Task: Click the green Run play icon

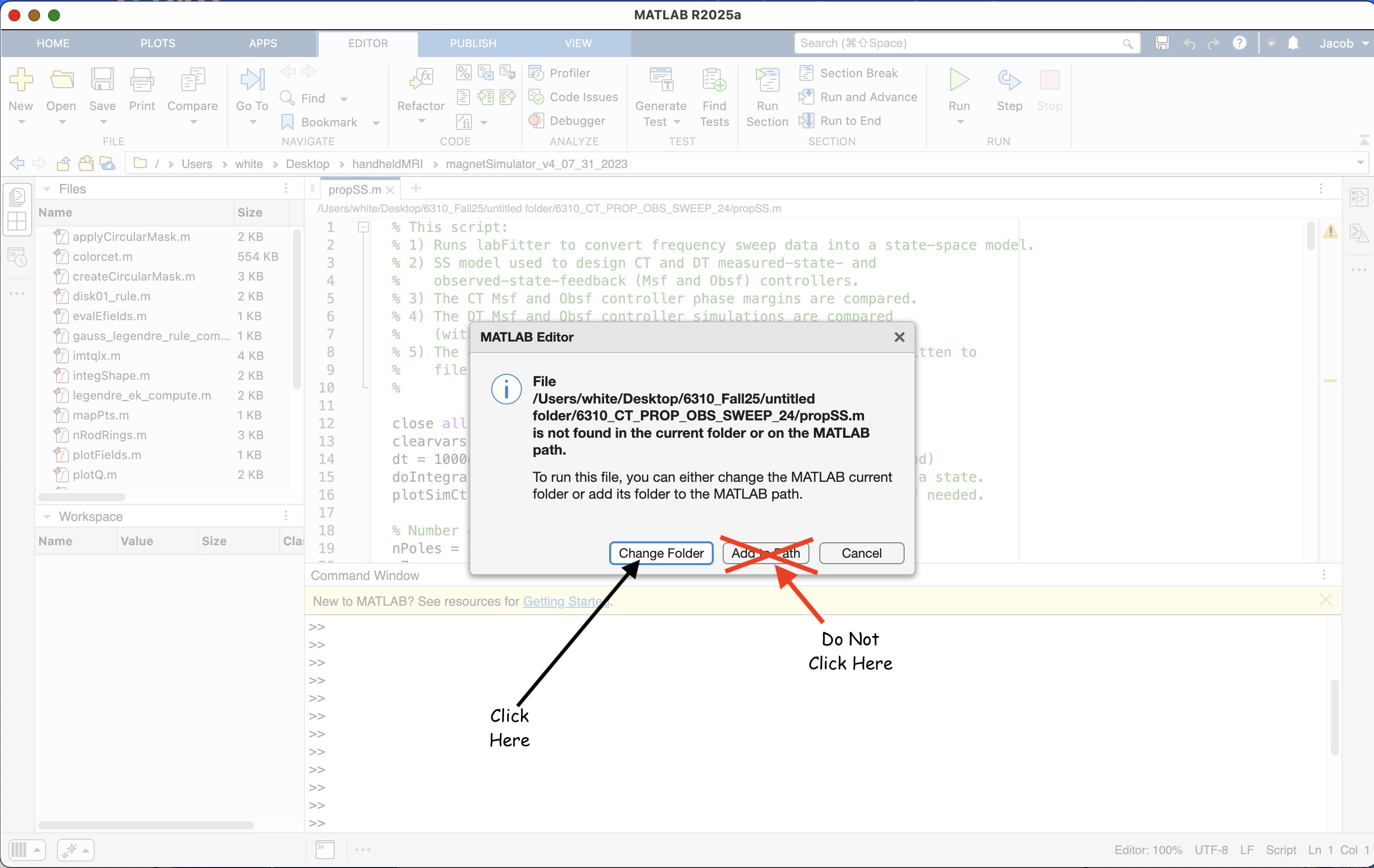Action: [x=959, y=80]
